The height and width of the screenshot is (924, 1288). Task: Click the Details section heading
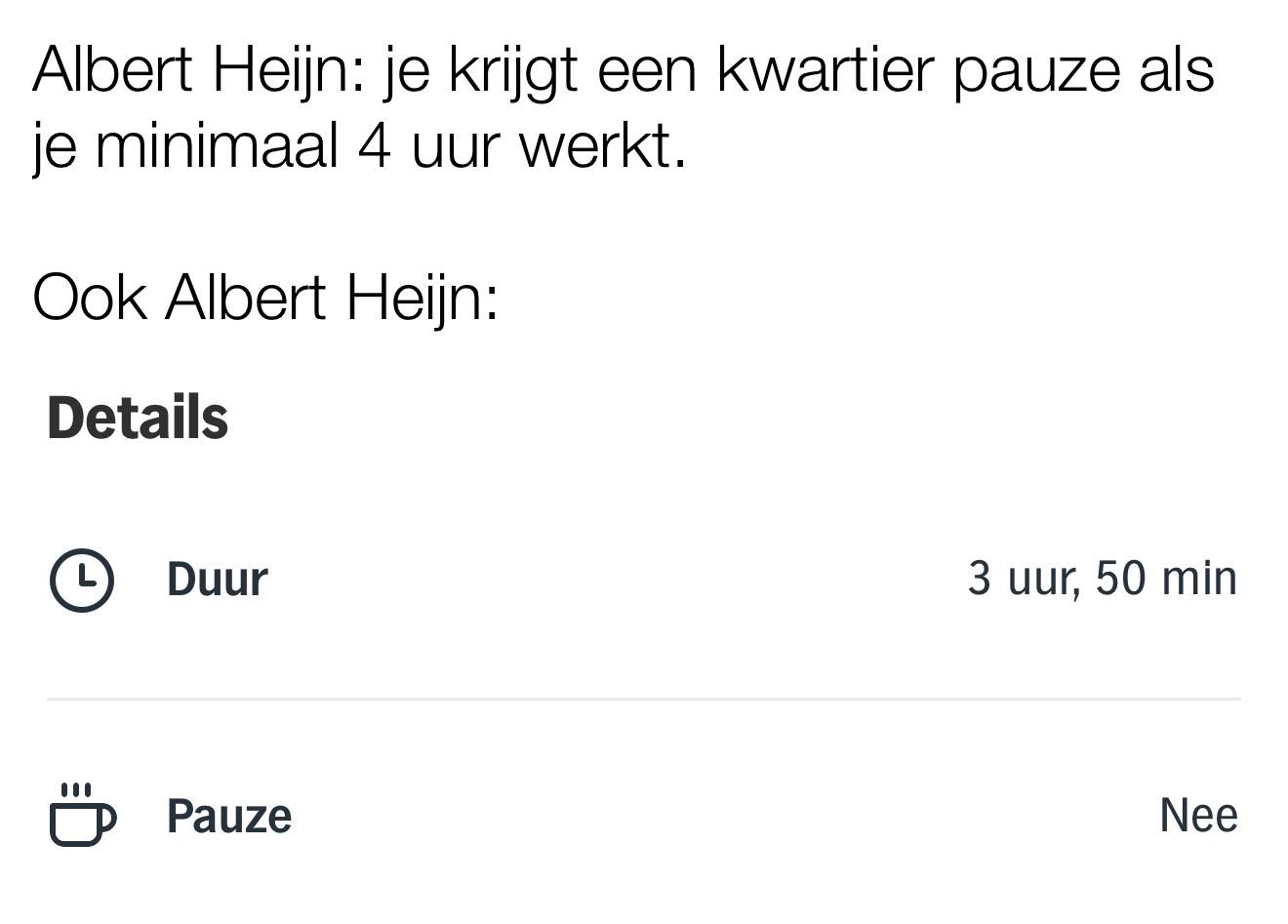click(138, 418)
